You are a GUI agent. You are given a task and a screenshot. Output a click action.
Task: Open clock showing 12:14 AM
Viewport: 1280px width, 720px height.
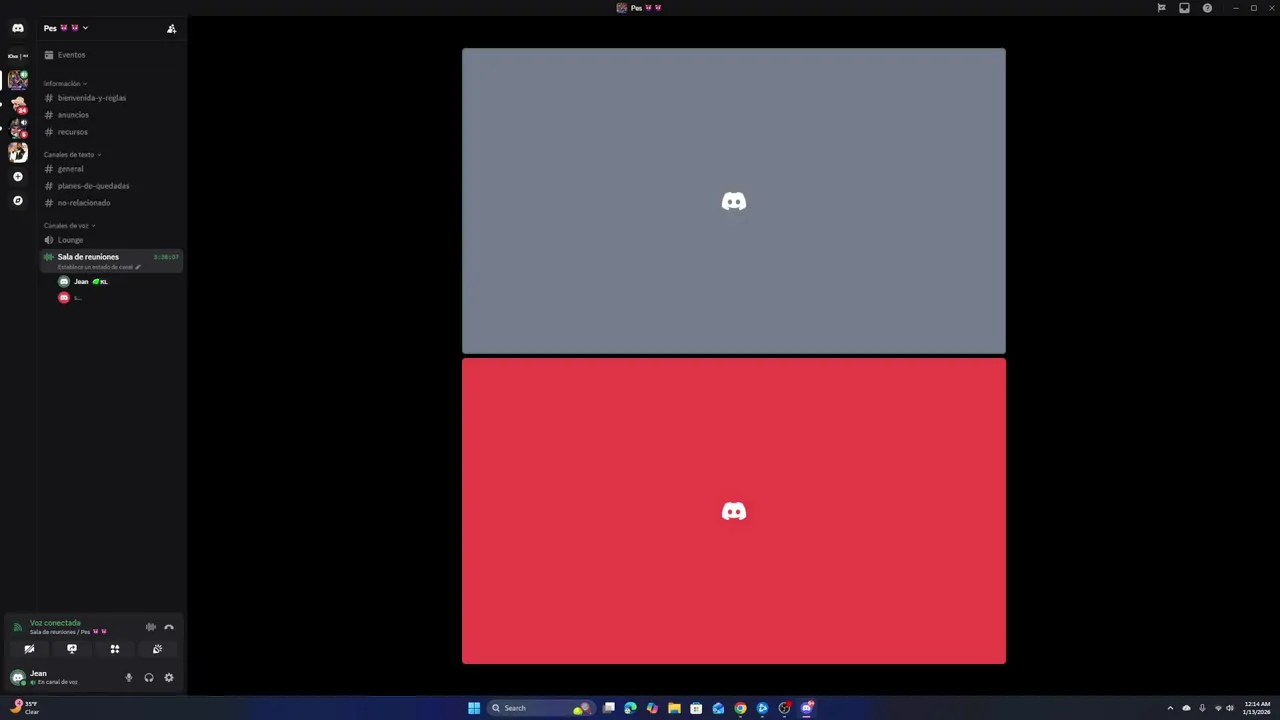[1257, 708]
